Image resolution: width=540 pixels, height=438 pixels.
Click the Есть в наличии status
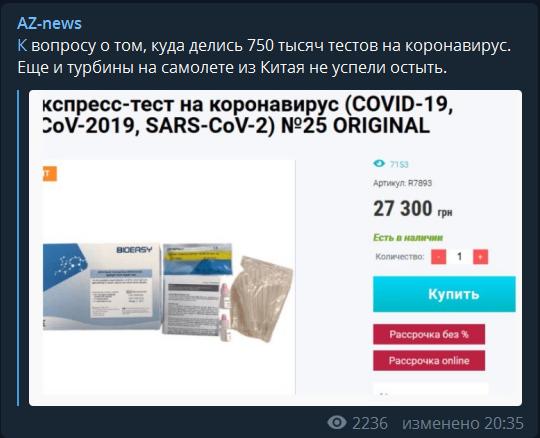pyautogui.click(x=408, y=238)
